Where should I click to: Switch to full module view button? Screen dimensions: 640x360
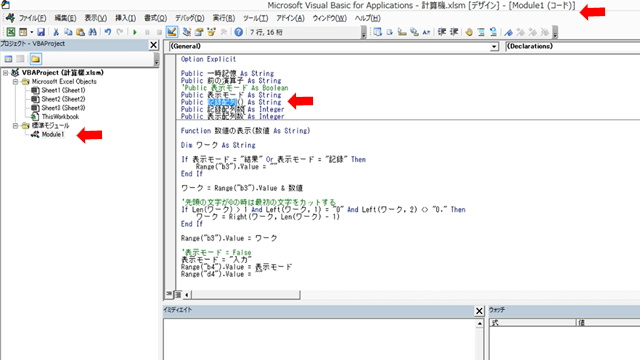coord(178,294)
